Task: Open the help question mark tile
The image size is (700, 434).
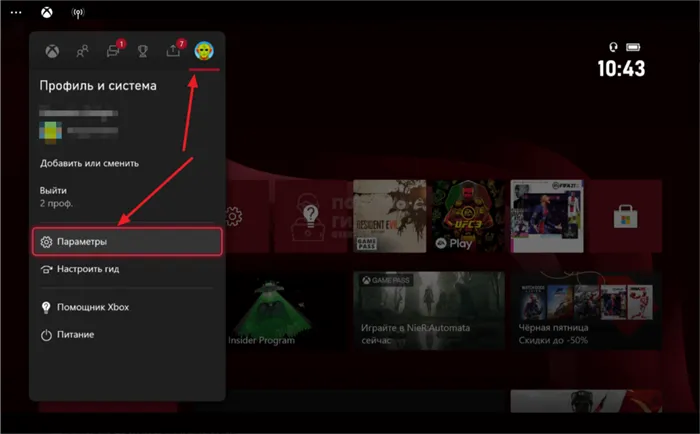Action: coord(311,217)
